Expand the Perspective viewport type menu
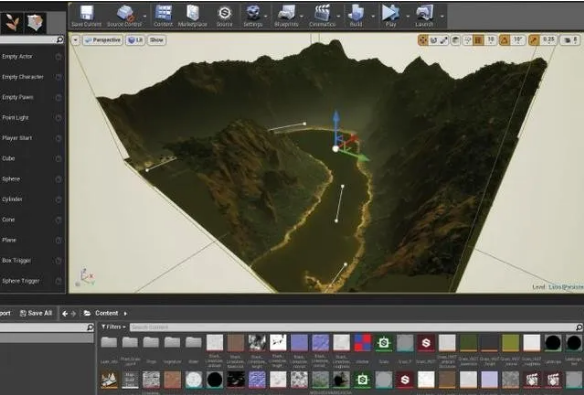 click(103, 40)
